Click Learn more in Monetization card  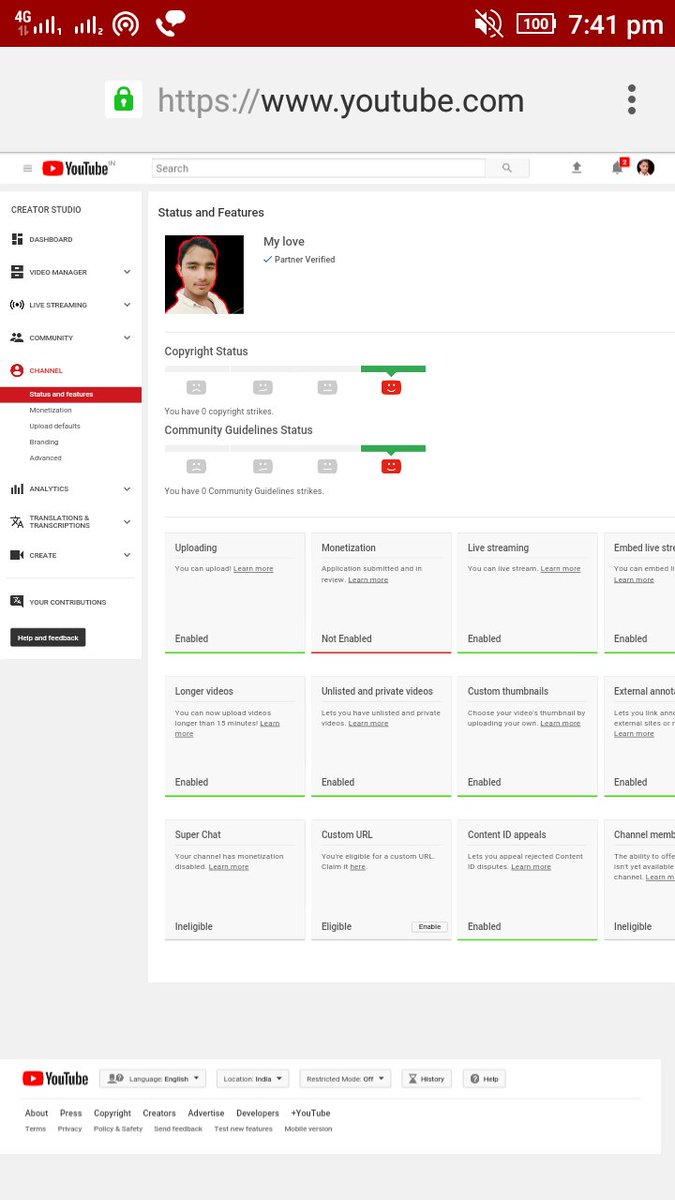(x=368, y=580)
